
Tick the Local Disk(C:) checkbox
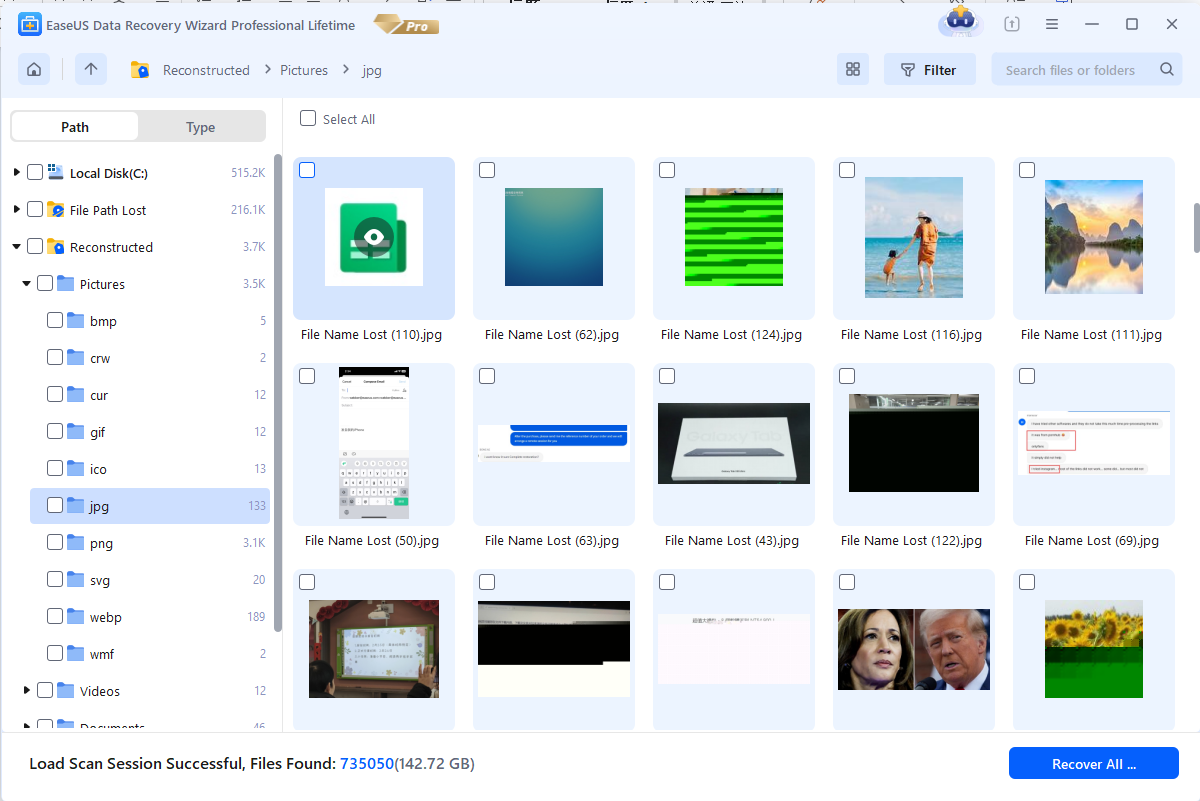(35, 173)
